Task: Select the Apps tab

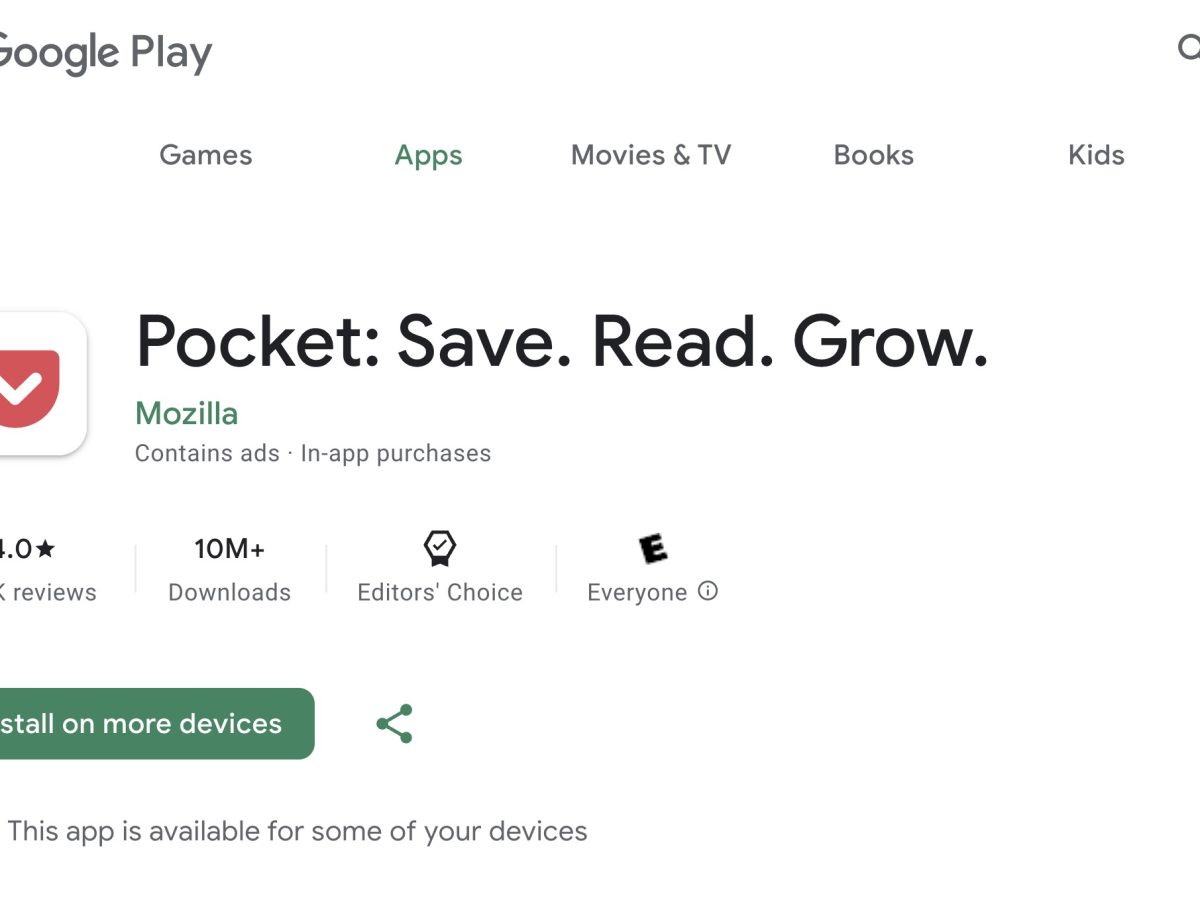Action: (x=429, y=155)
